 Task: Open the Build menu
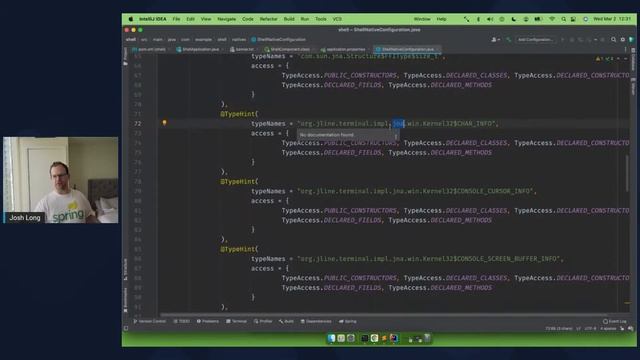click(x=289, y=19)
